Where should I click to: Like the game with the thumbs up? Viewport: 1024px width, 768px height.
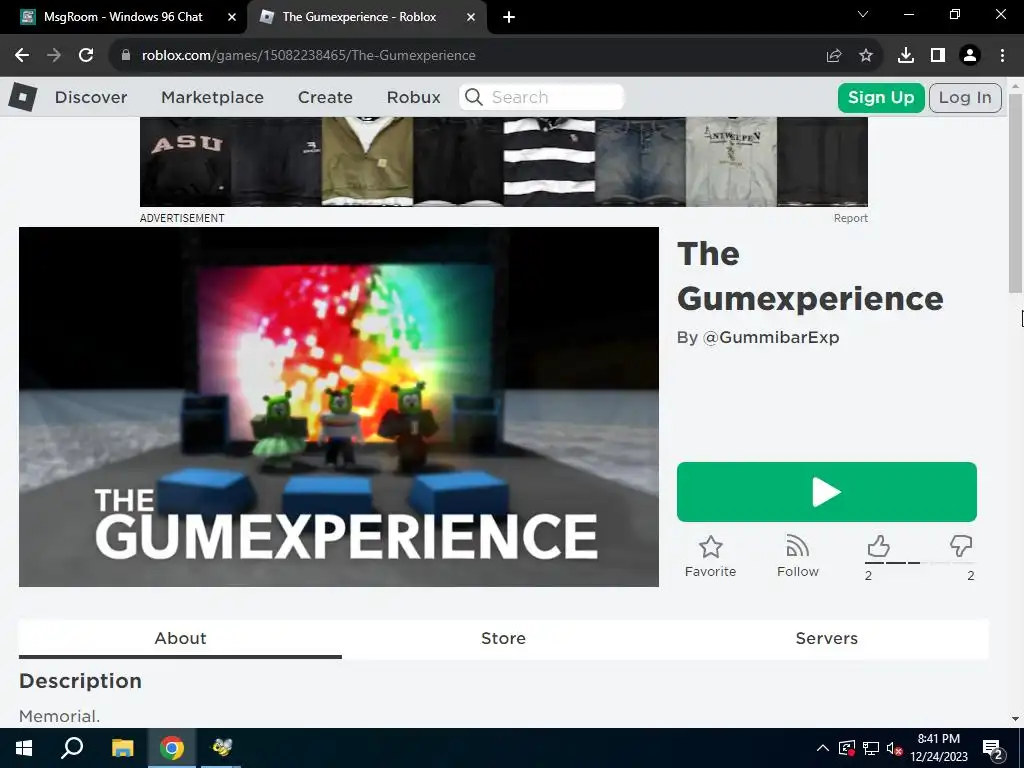click(878, 546)
